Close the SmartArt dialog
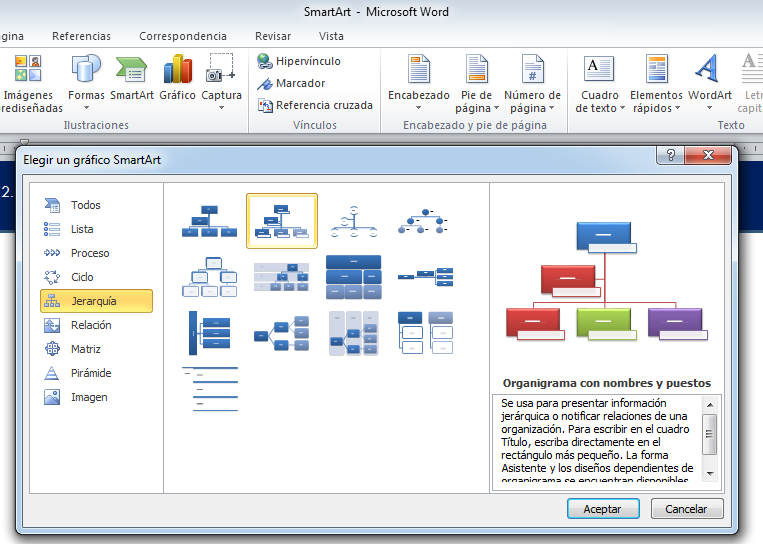Screen dimensions: 763x544 pyautogui.click(x=708, y=155)
